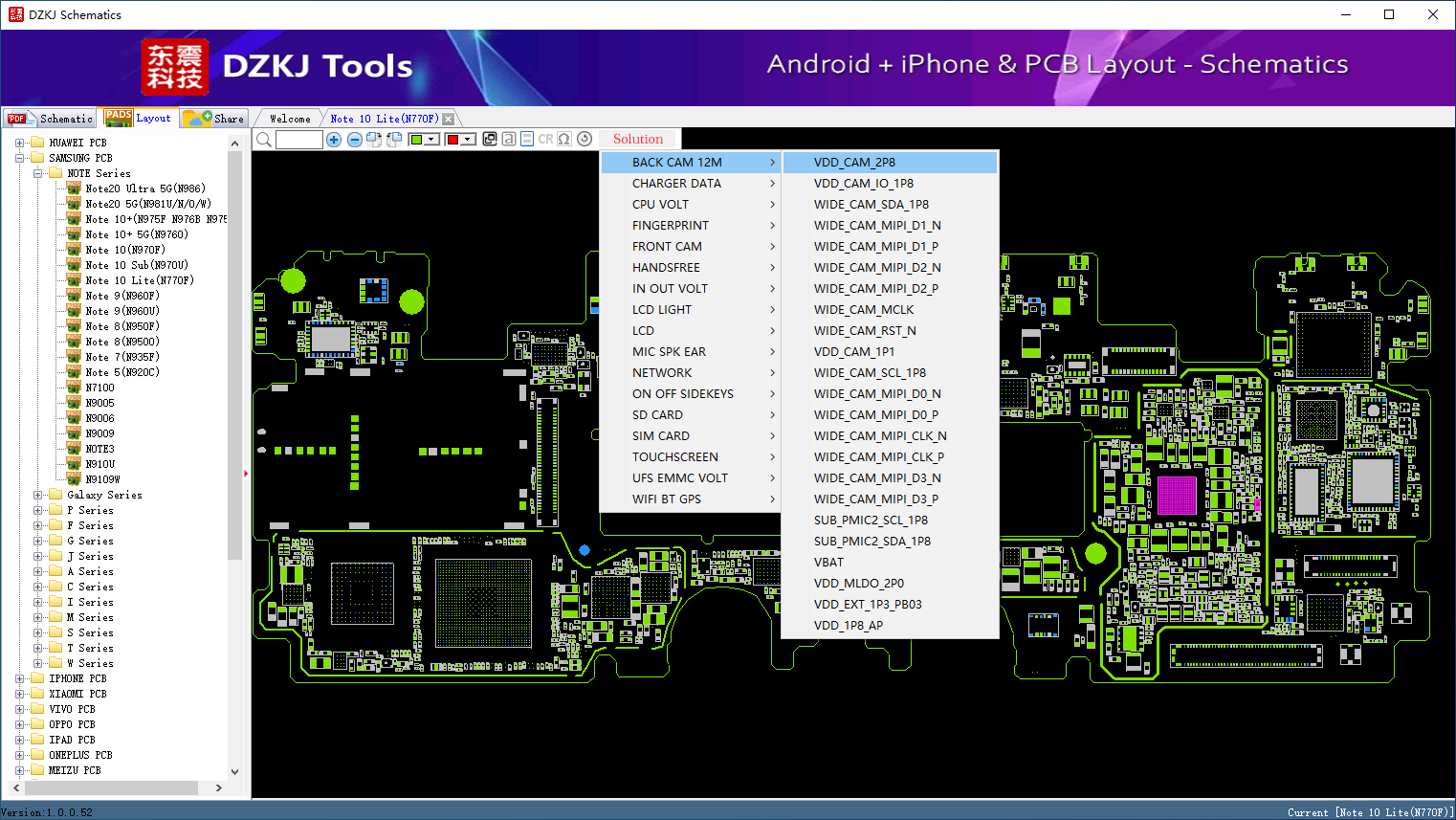Select the VIVO PCB folder
Screen dimensions: 1456x820
click(x=72, y=709)
